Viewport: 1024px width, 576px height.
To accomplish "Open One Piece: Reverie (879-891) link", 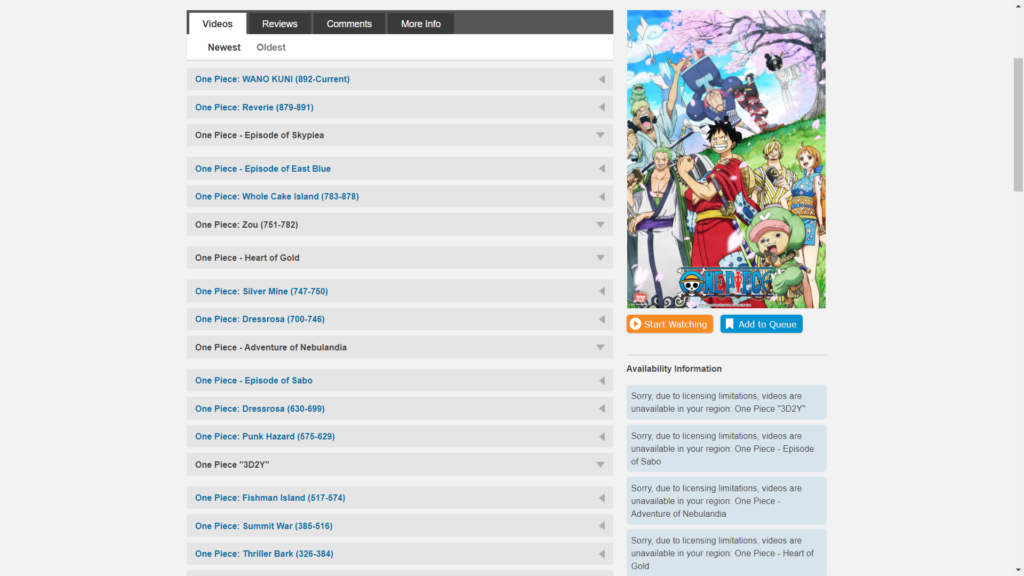I will [254, 107].
